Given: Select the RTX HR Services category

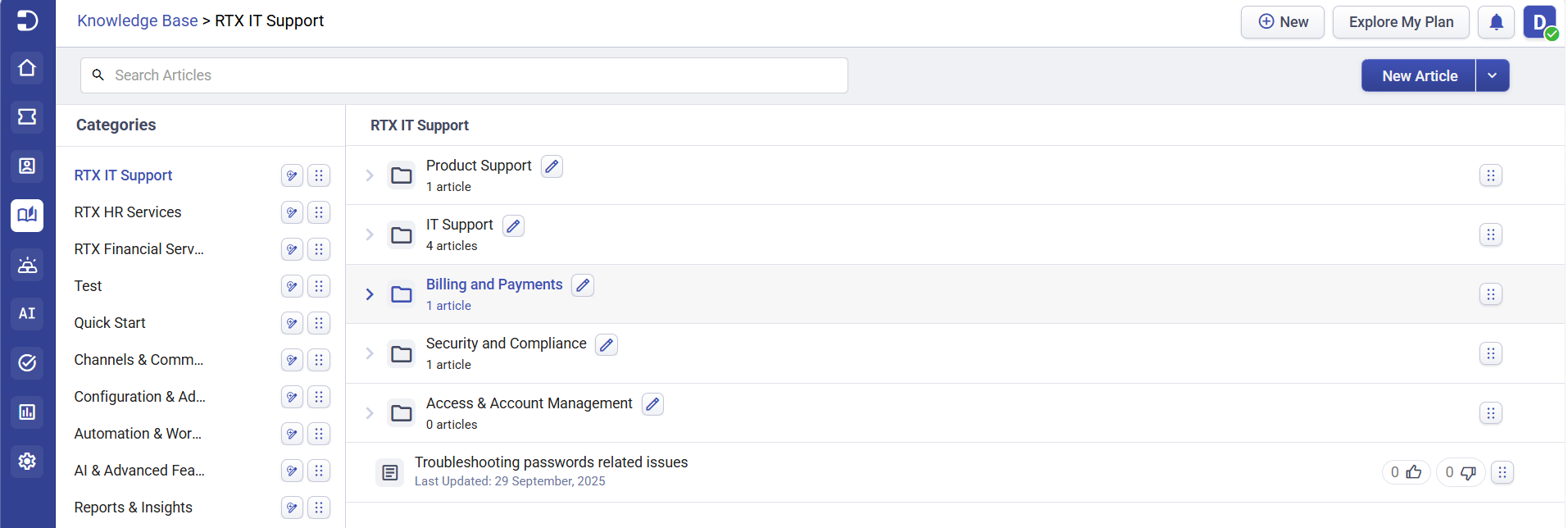Looking at the screenshot, I should [128, 212].
